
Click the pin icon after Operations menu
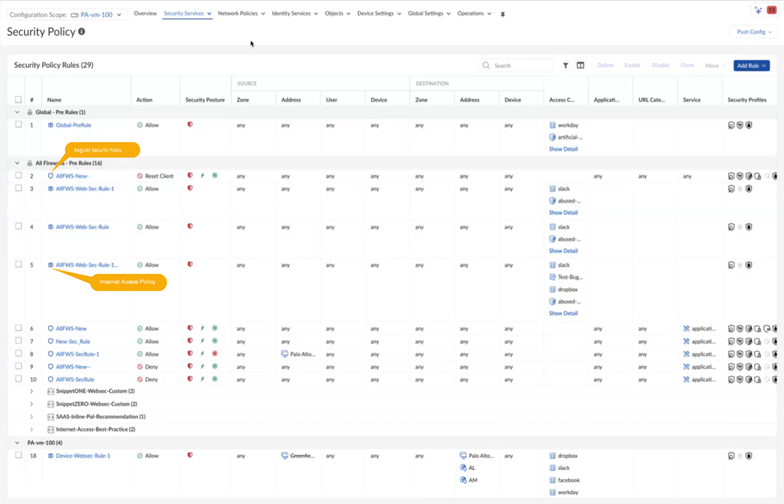pyautogui.click(x=503, y=14)
